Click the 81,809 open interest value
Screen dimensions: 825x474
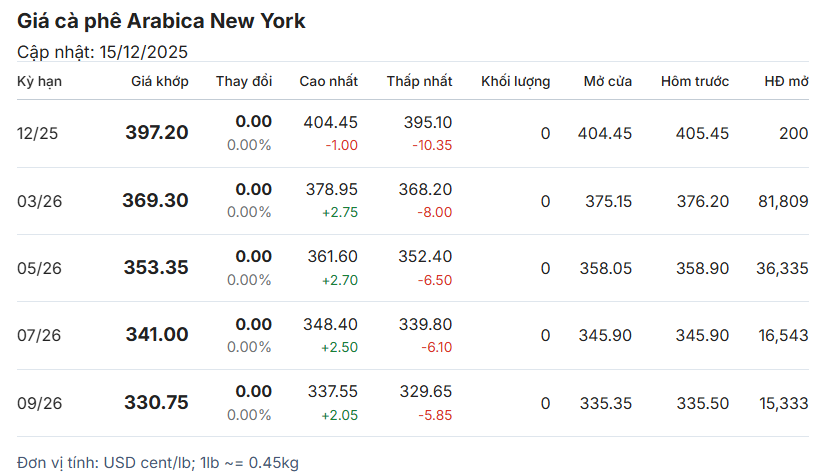point(783,201)
